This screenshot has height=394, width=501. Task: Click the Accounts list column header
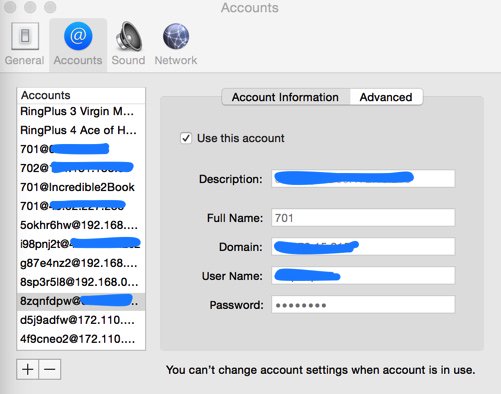pos(81,95)
